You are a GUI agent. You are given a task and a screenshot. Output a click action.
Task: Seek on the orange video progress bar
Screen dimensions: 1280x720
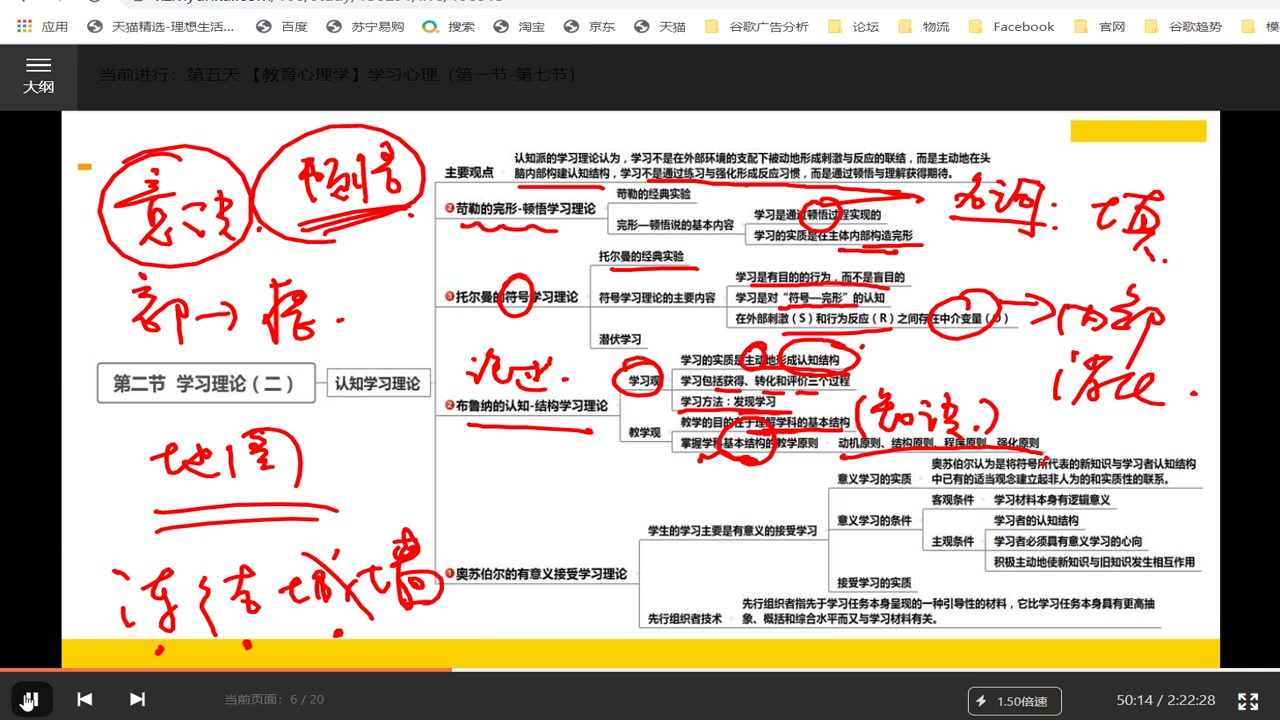[640, 670]
